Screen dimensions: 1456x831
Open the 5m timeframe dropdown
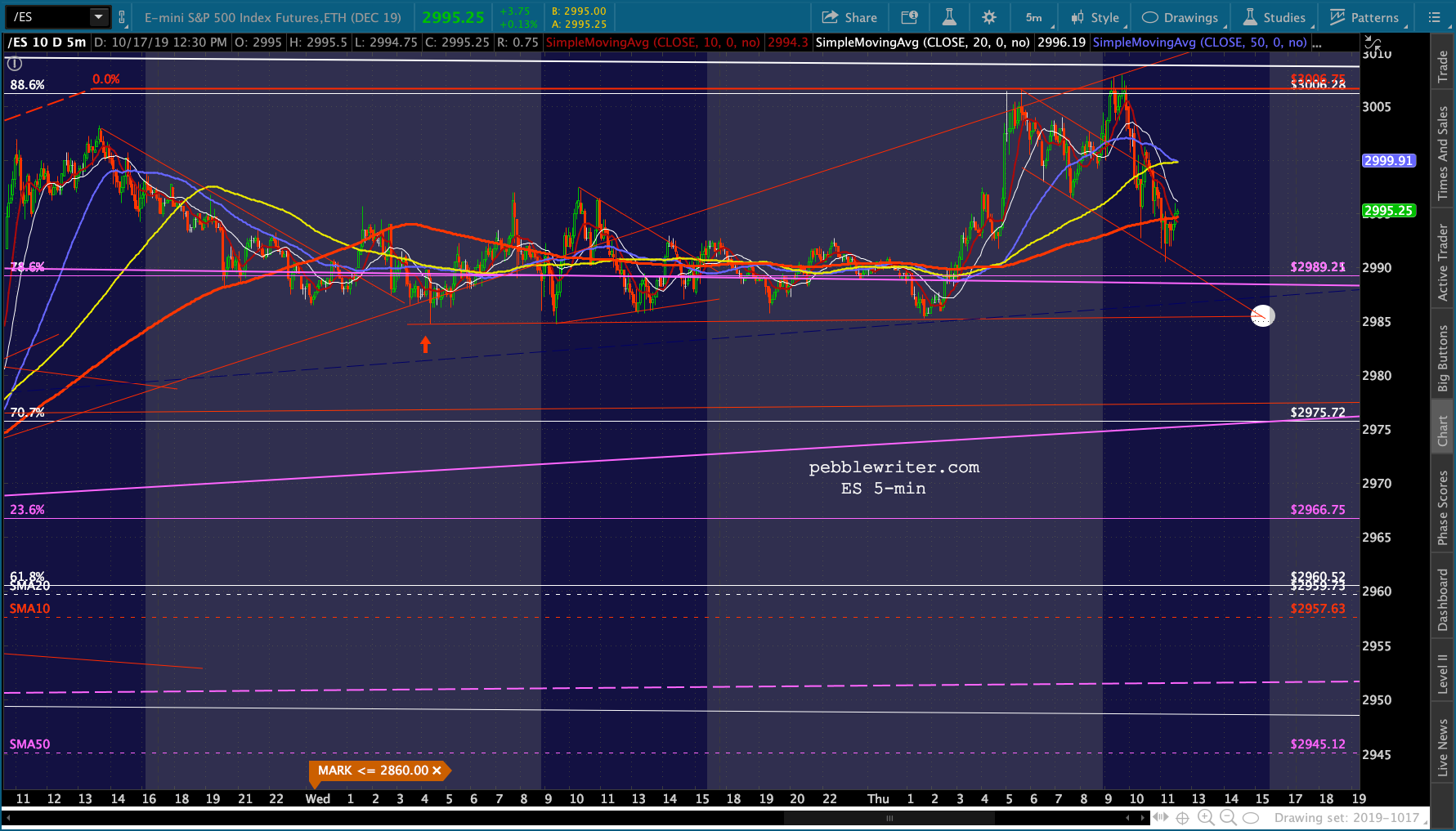pos(1035,17)
